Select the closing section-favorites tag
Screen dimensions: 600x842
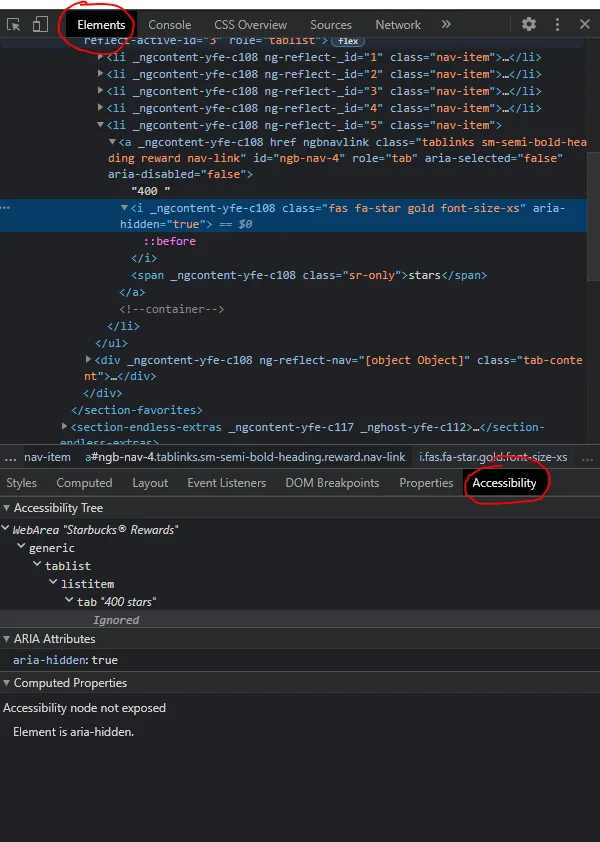tap(137, 410)
